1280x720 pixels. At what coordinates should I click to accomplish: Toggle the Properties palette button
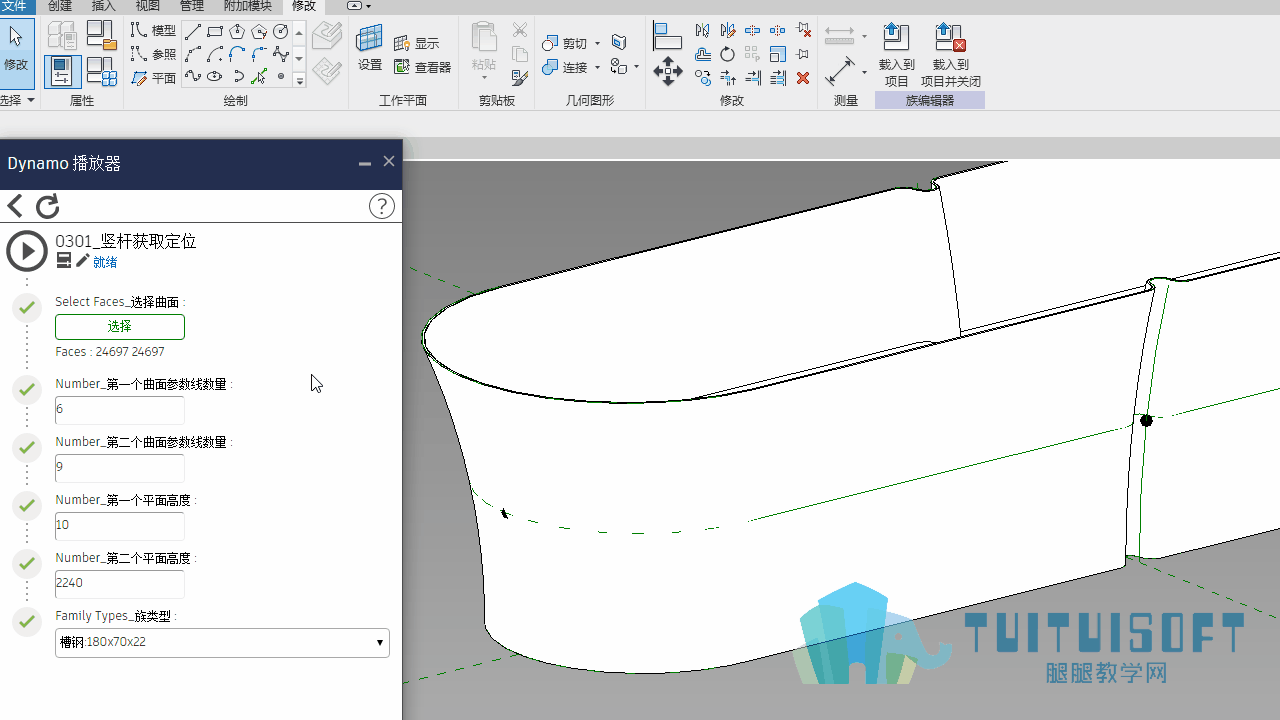(x=62, y=72)
